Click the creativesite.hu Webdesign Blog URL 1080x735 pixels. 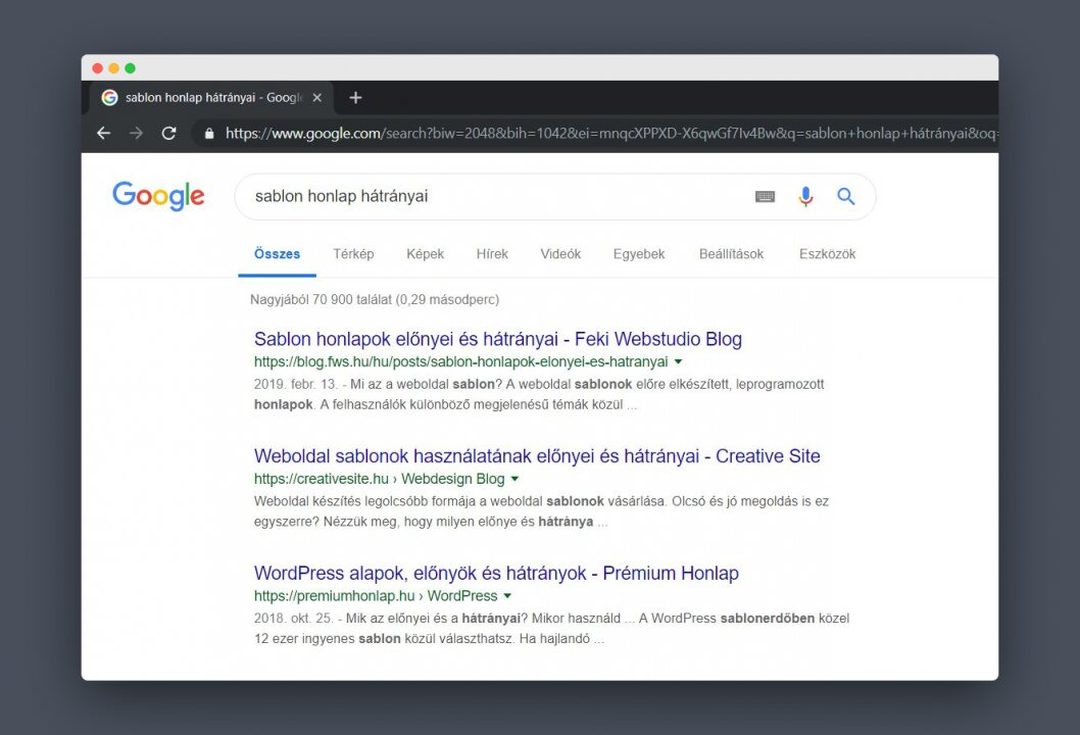pos(380,479)
